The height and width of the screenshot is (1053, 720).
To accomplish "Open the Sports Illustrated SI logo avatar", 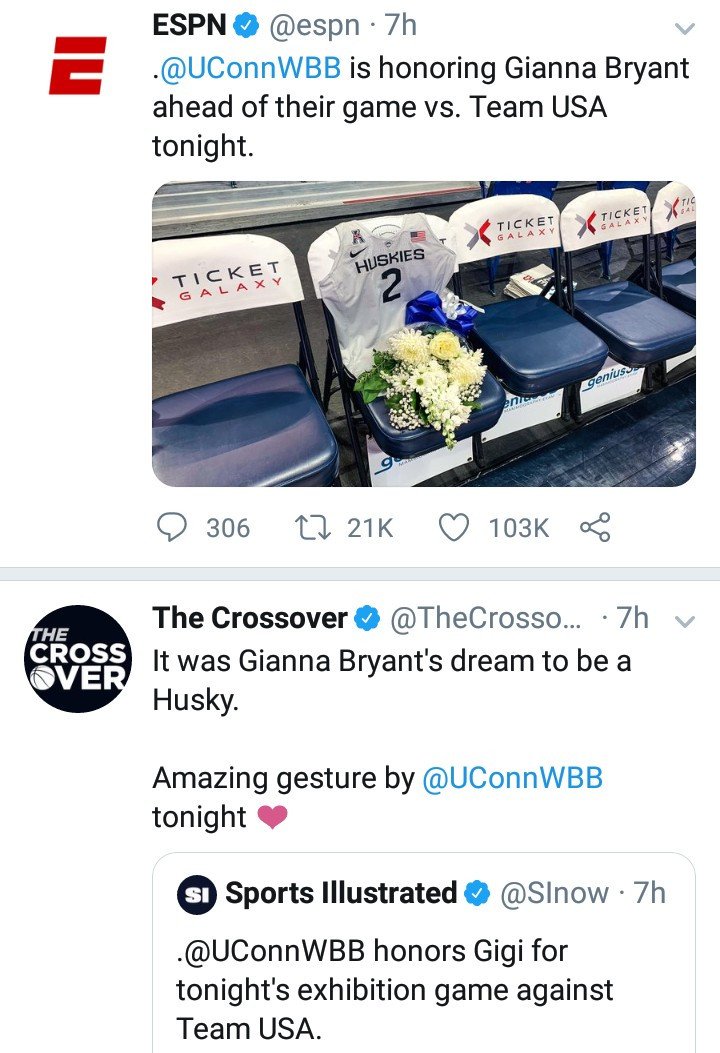I will click(196, 895).
